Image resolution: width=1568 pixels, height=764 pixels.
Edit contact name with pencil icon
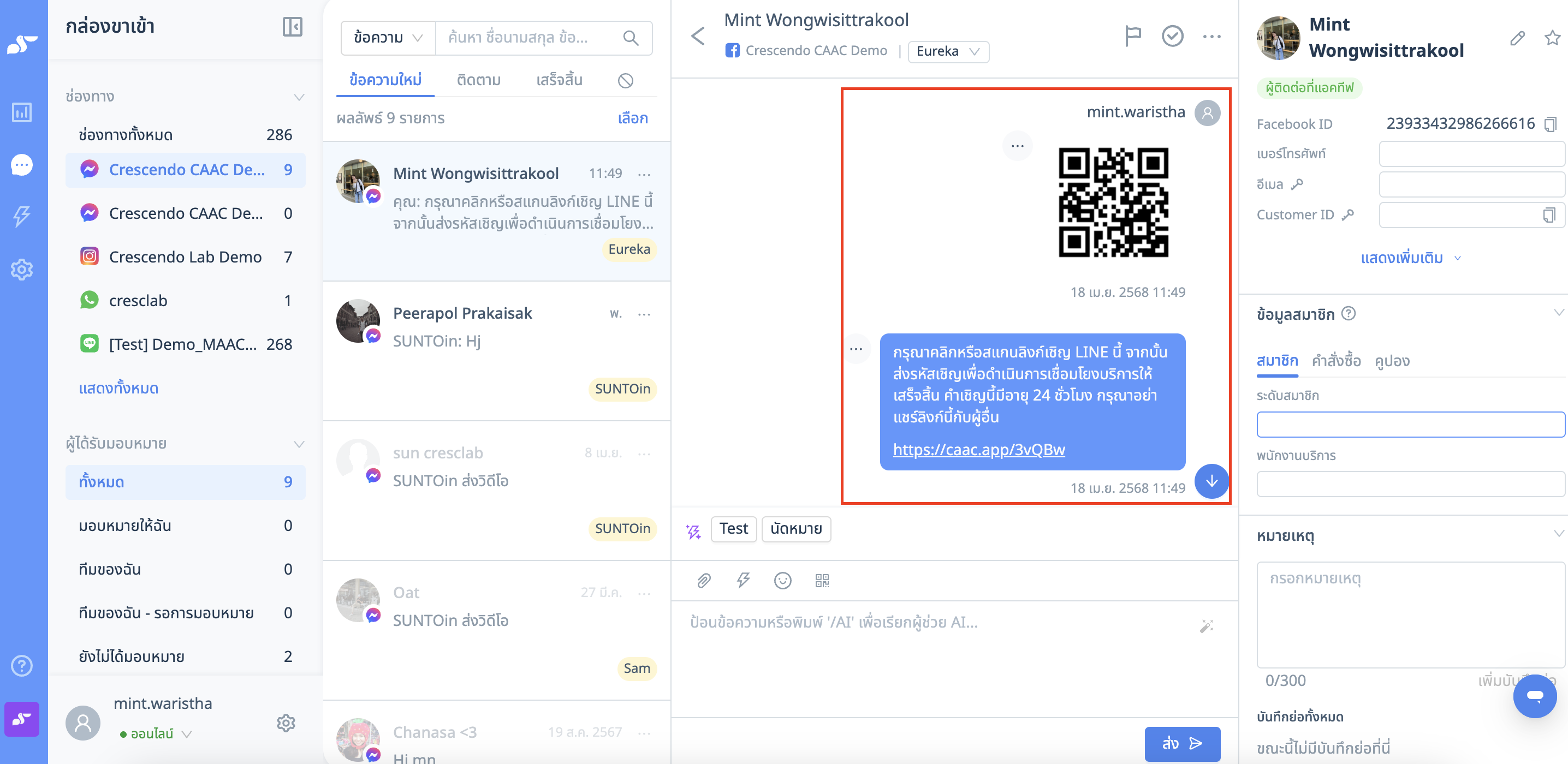coord(1517,38)
